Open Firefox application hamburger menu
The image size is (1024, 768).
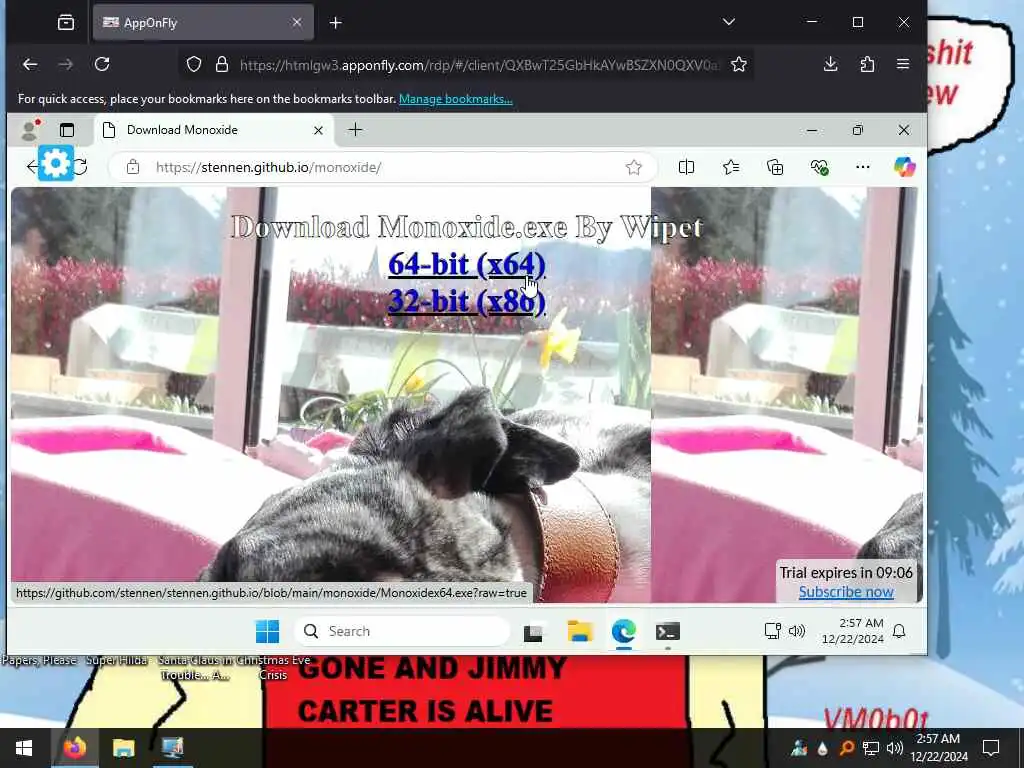click(x=903, y=64)
